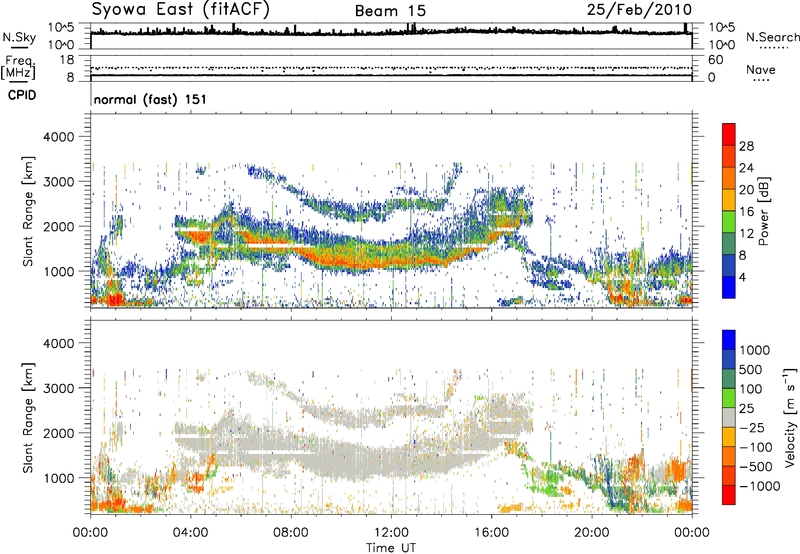Click the '4000' tick on the velocity panel axis
The height and width of the screenshot is (554, 800).
[x=58, y=343]
